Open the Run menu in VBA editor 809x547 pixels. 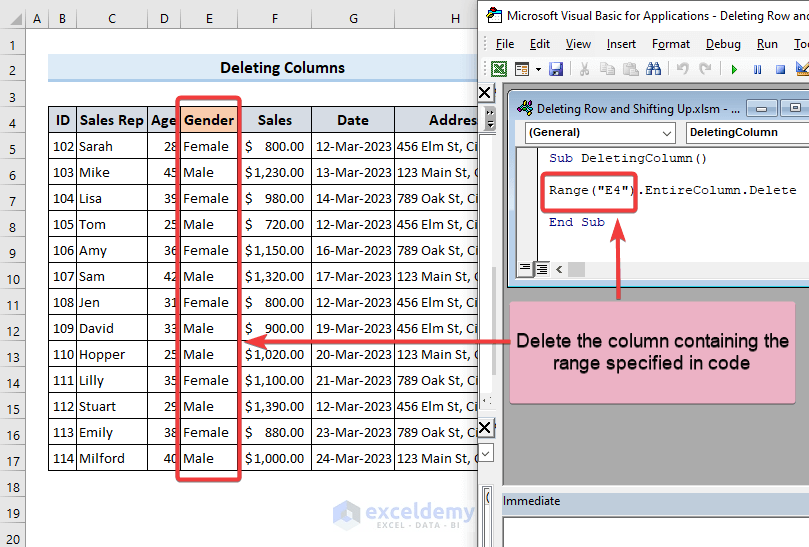click(767, 44)
